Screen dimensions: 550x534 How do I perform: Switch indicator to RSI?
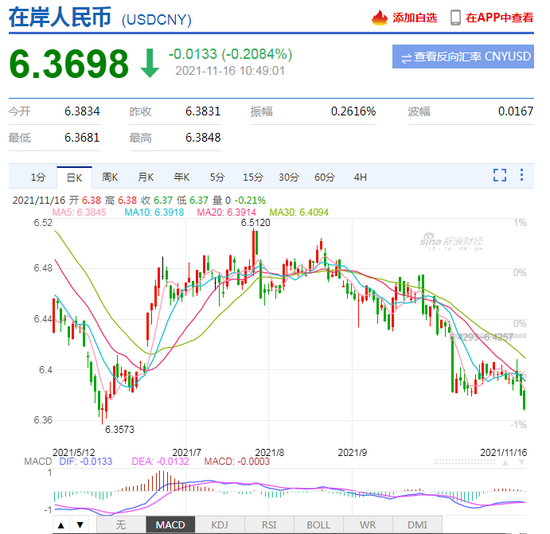pos(269,525)
